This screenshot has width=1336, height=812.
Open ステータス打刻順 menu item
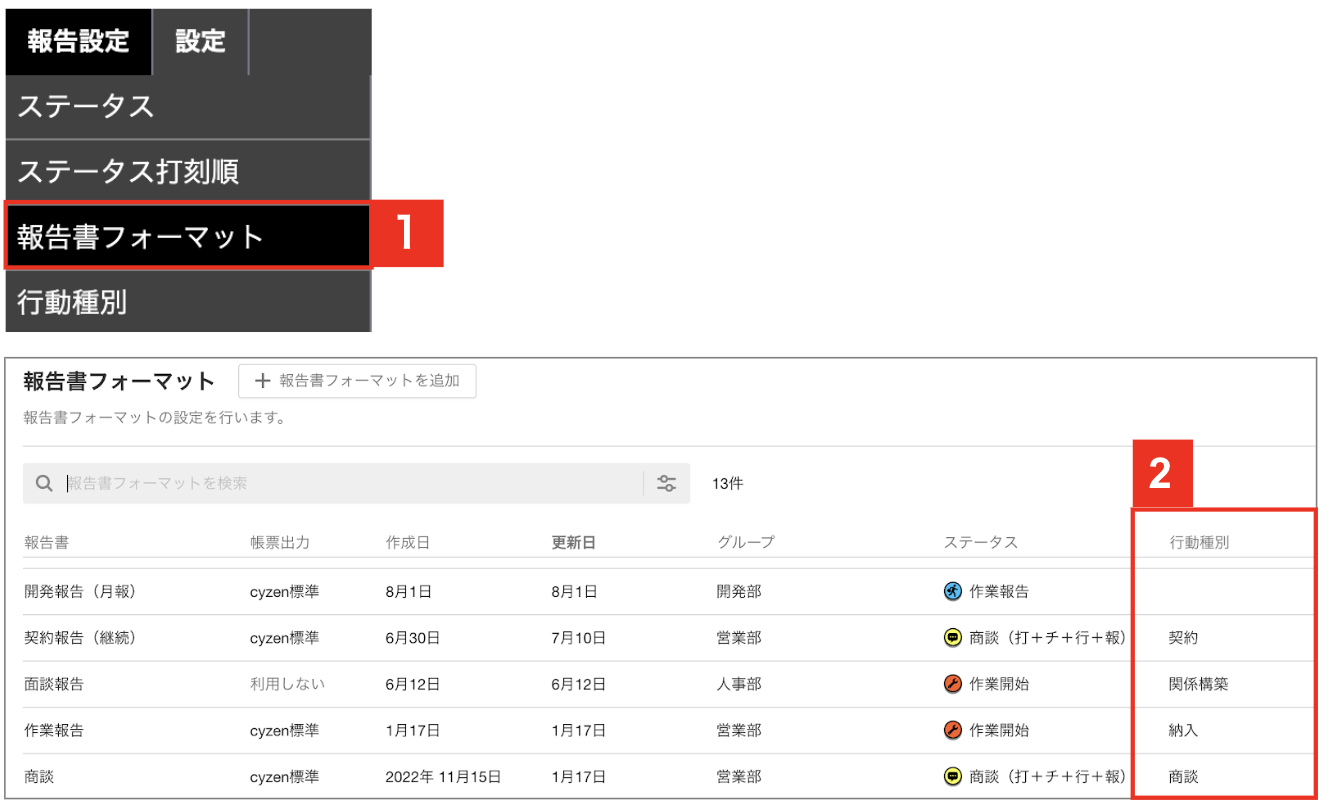tap(188, 172)
